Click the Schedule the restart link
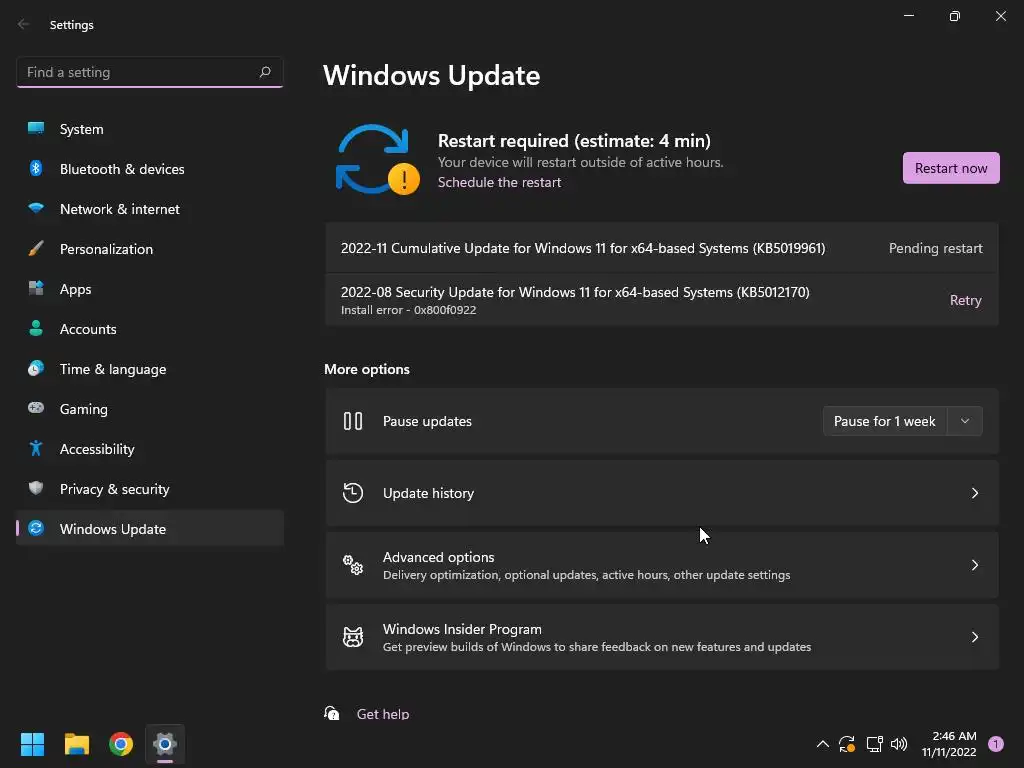Screen dimensions: 1024x768 point(499,182)
